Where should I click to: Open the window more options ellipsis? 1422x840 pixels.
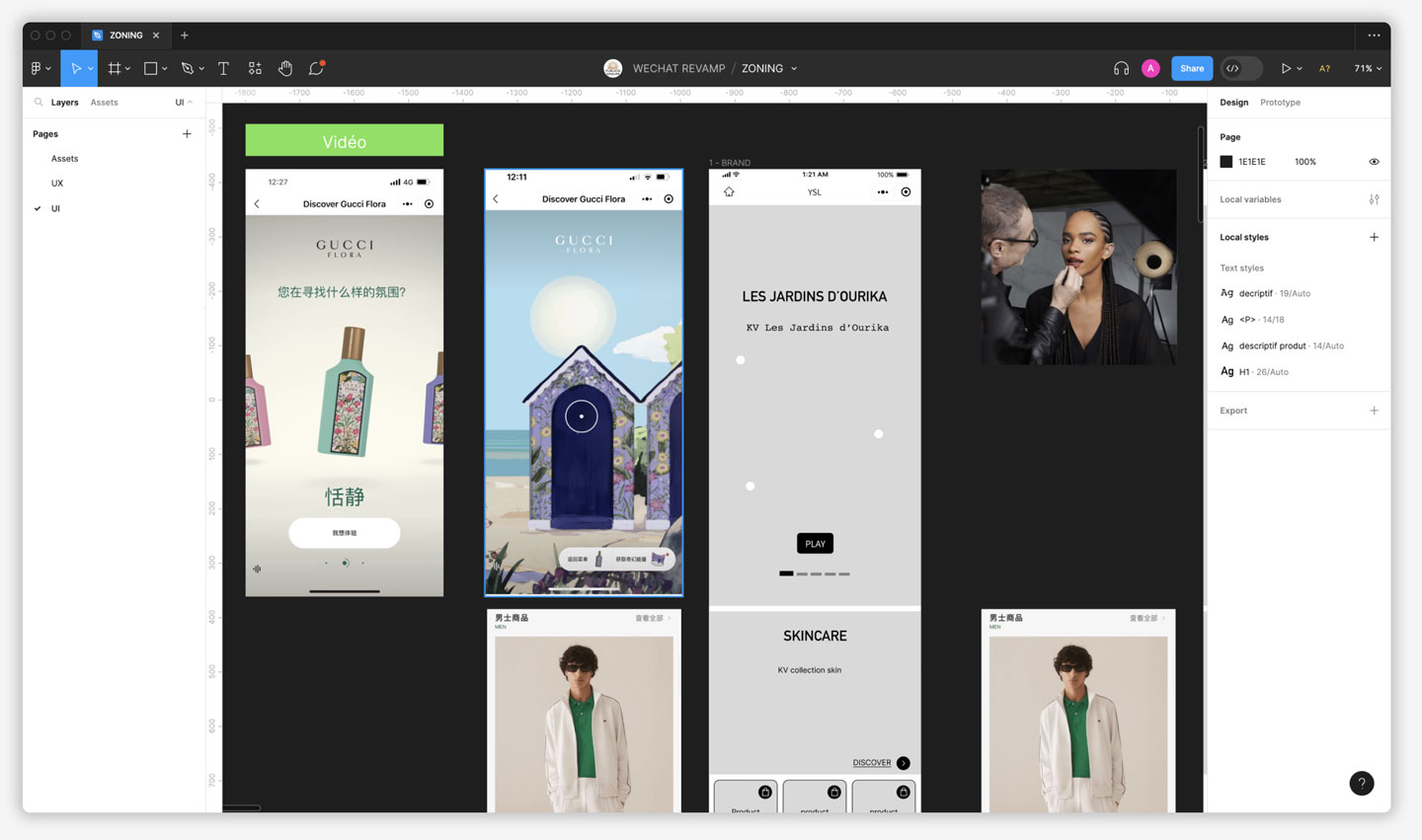[x=1374, y=36]
